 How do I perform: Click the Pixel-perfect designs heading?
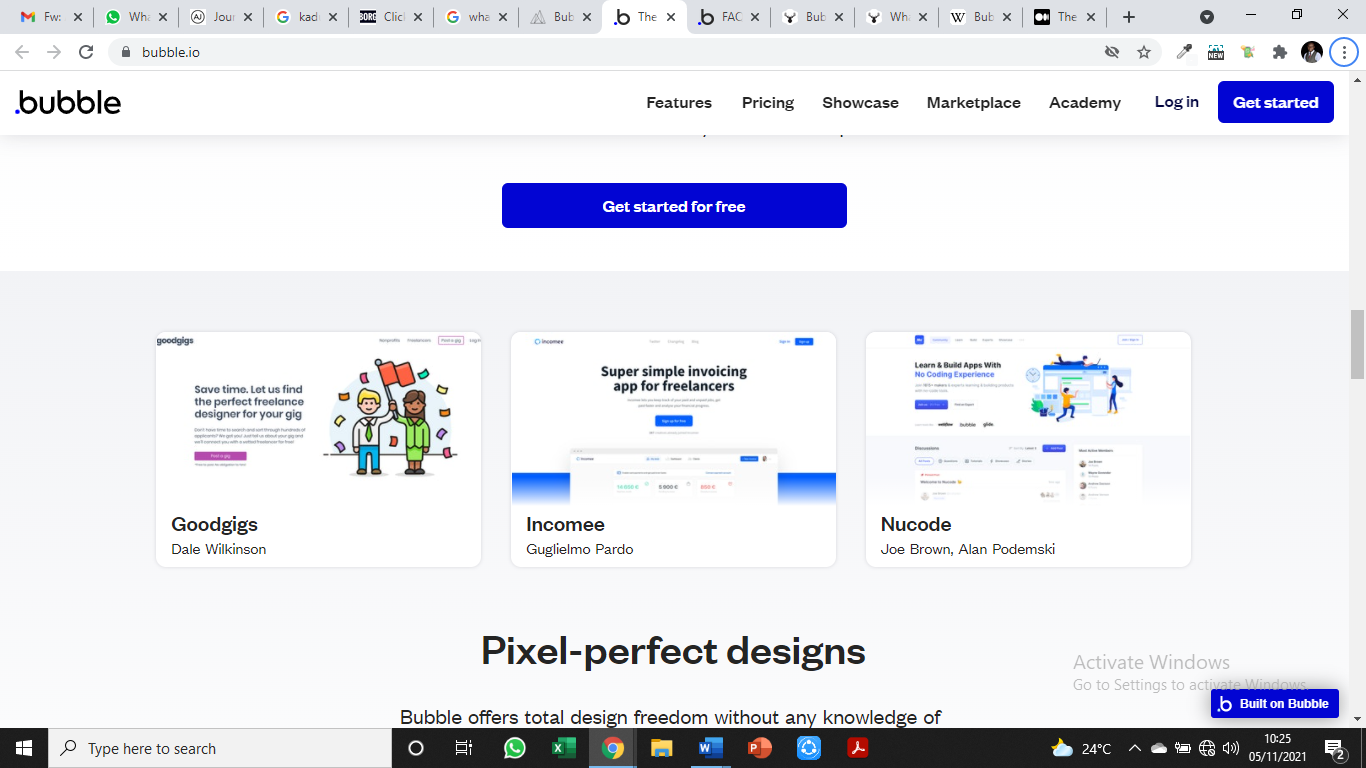(x=673, y=651)
